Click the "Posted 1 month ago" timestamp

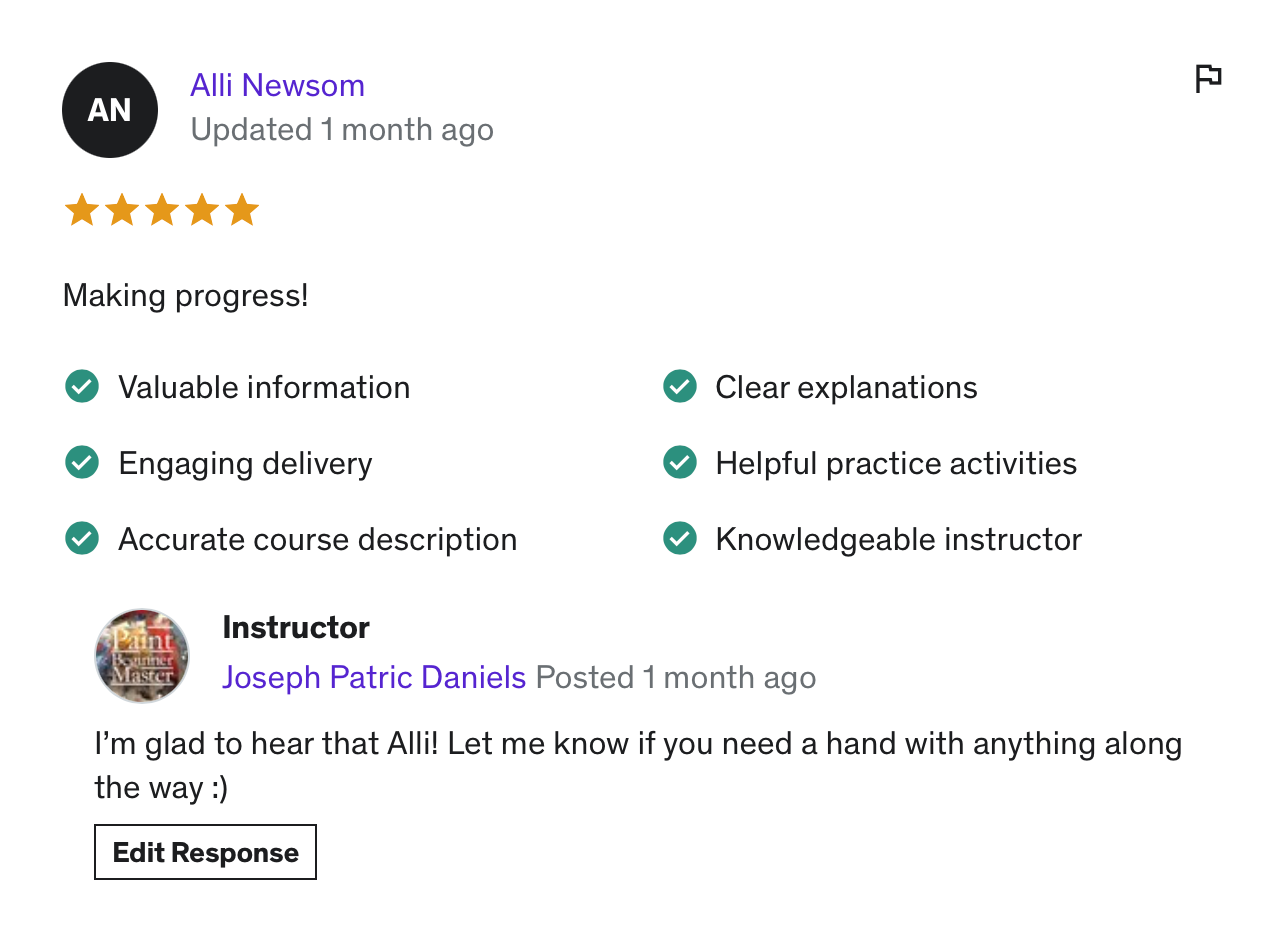coord(676,677)
